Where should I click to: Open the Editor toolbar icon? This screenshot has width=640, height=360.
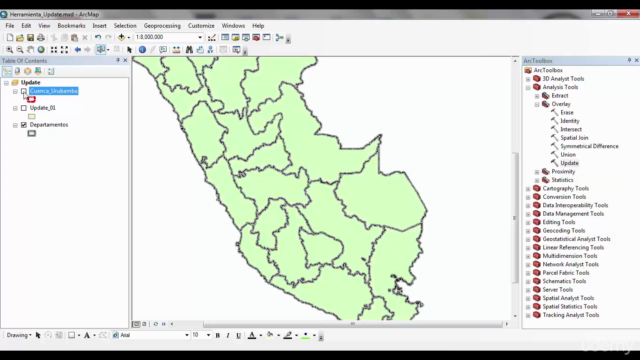[x=212, y=38]
